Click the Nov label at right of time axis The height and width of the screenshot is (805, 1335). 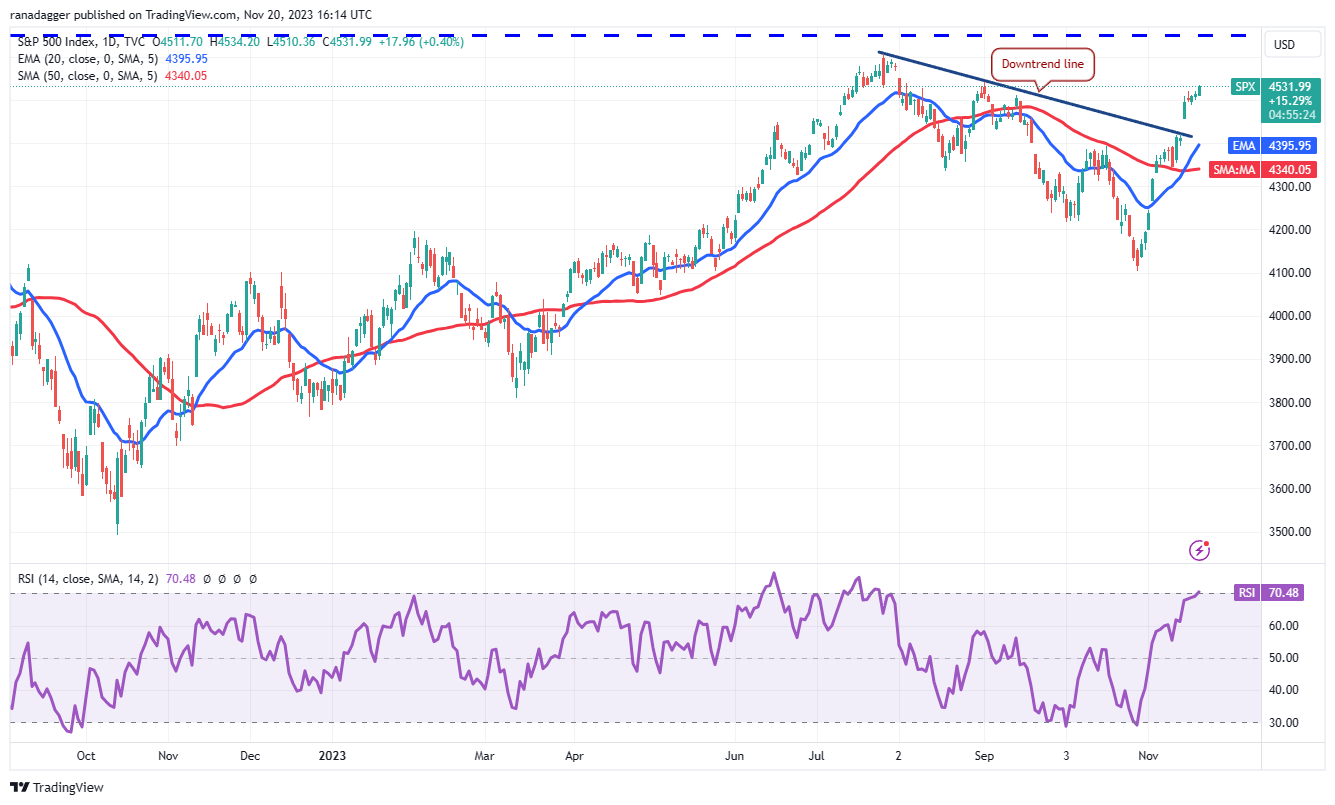point(1147,757)
